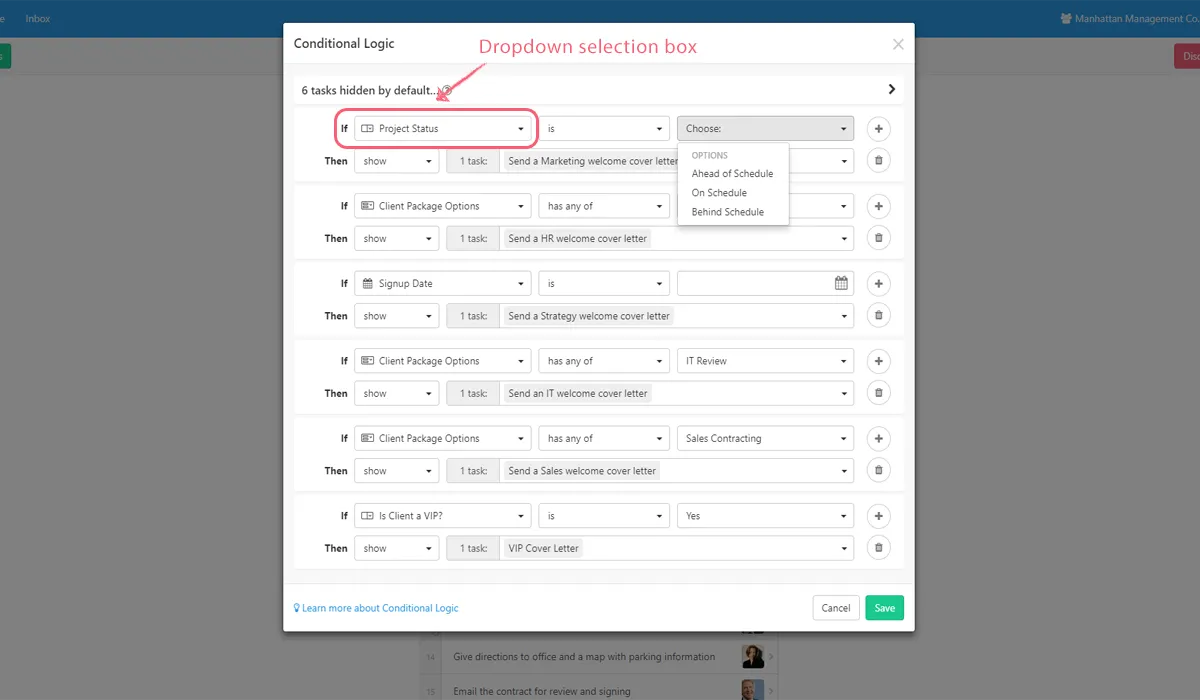This screenshot has height=700, width=1200.
Task: Open 'has any of' operator for IT Review rule
Action: (604, 361)
